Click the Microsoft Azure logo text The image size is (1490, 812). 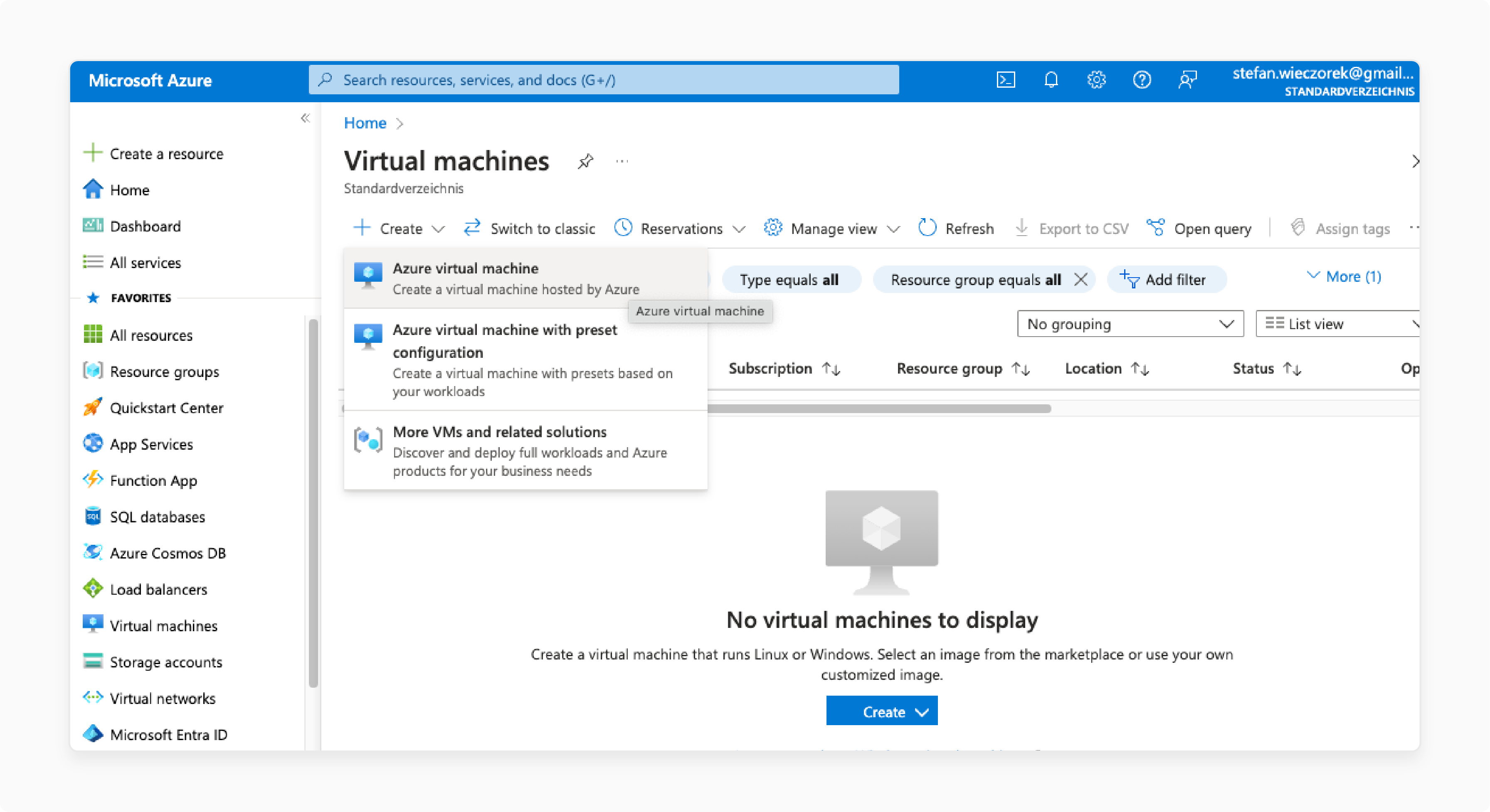[150, 80]
